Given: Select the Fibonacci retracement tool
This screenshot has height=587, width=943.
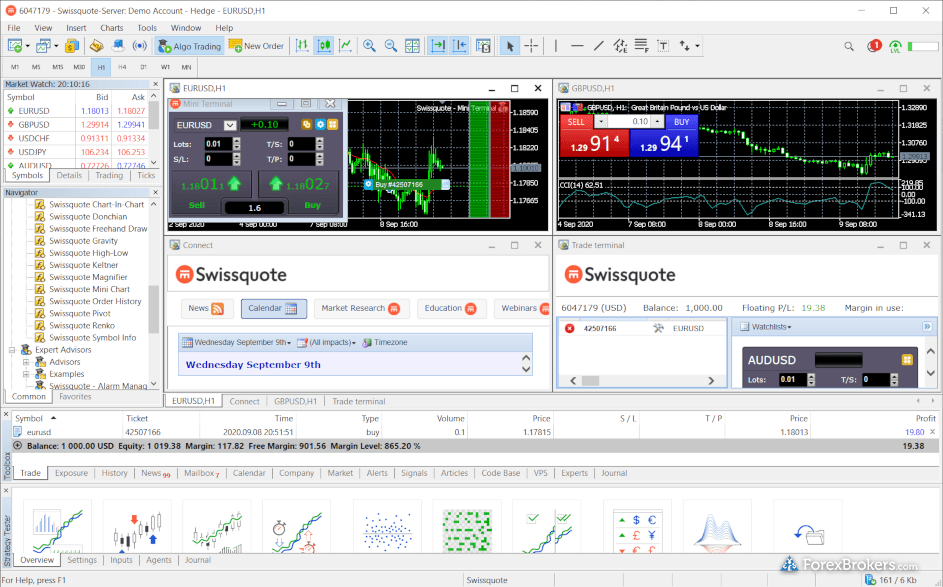Looking at the screenshot, I should tap(642, 46).
